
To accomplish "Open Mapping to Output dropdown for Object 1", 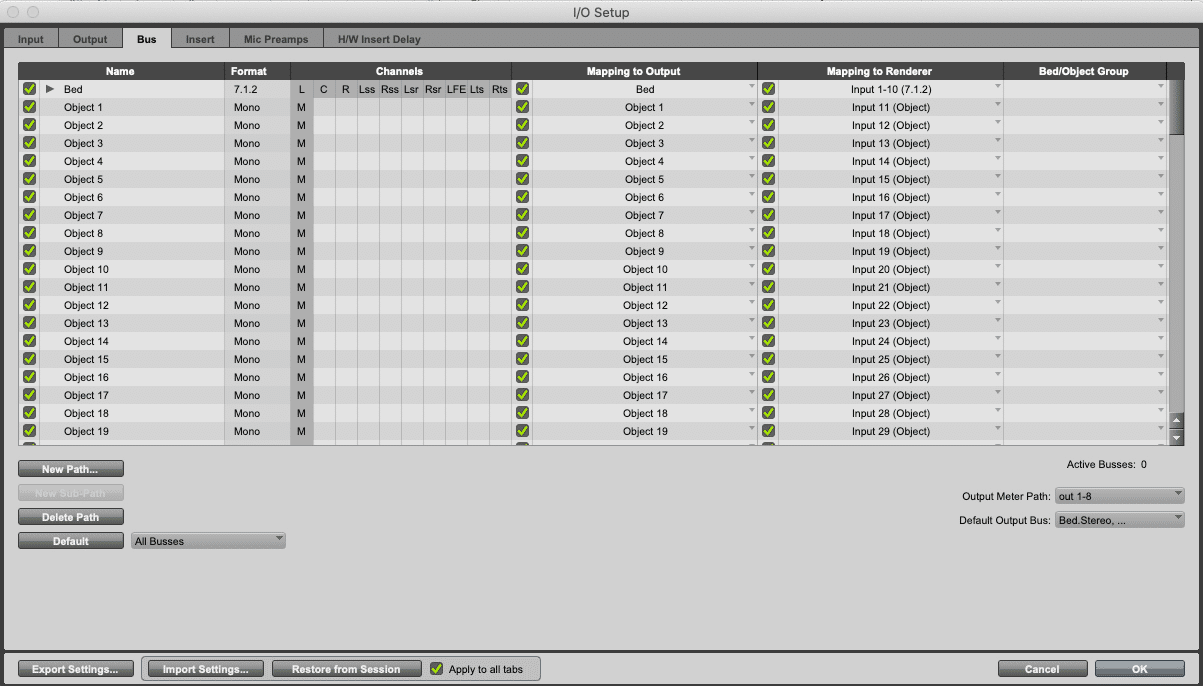I will point(752,107).
